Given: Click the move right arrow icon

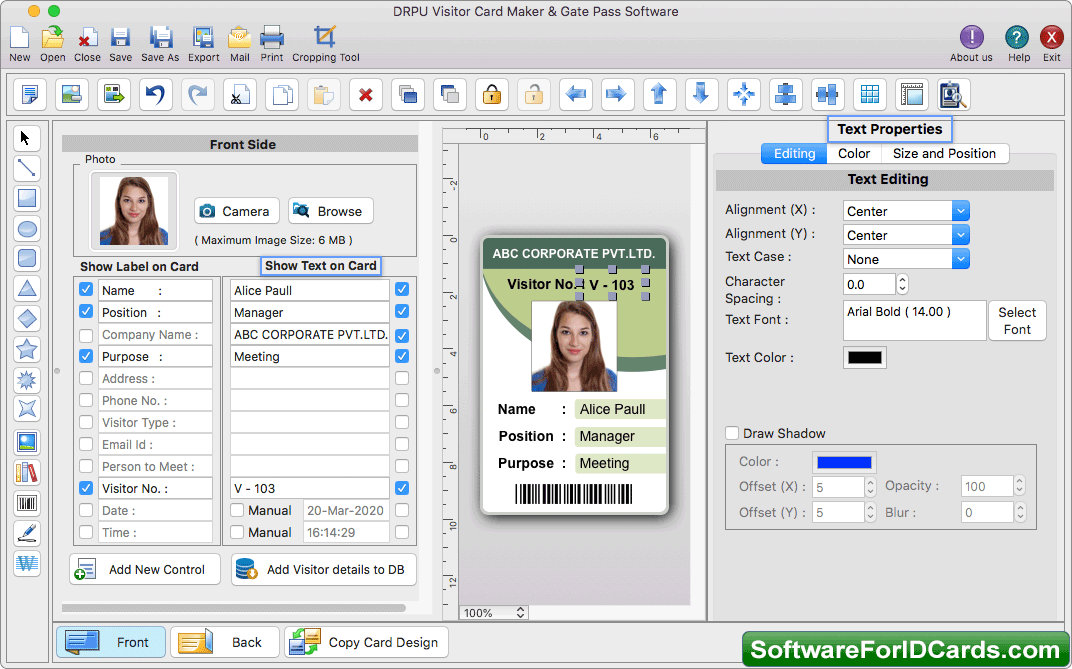Looking at the screenshot, I should (617, 94).
